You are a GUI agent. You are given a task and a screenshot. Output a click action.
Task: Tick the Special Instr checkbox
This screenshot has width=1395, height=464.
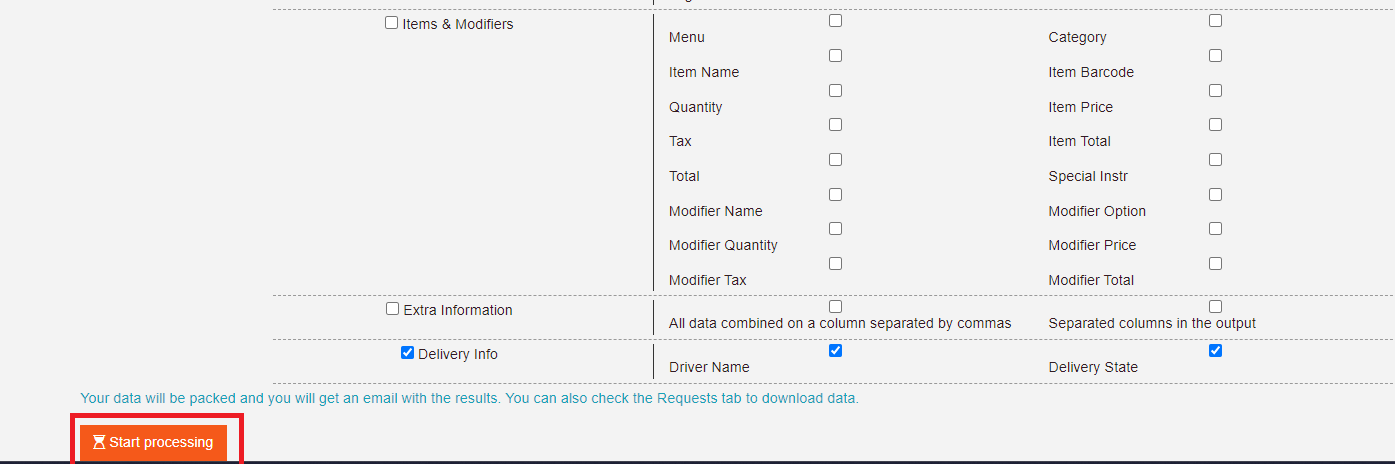(1215, 159)
